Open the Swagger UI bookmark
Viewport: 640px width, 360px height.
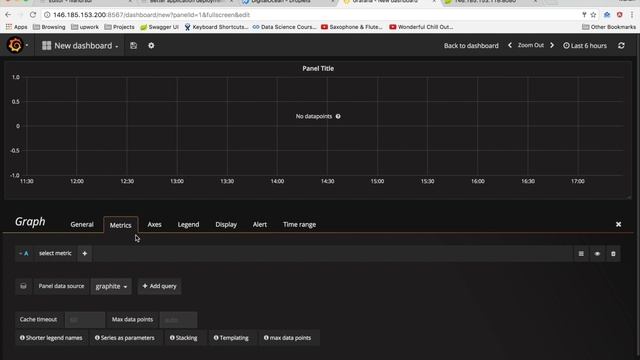pyautogui.click(x=160, y=27)
